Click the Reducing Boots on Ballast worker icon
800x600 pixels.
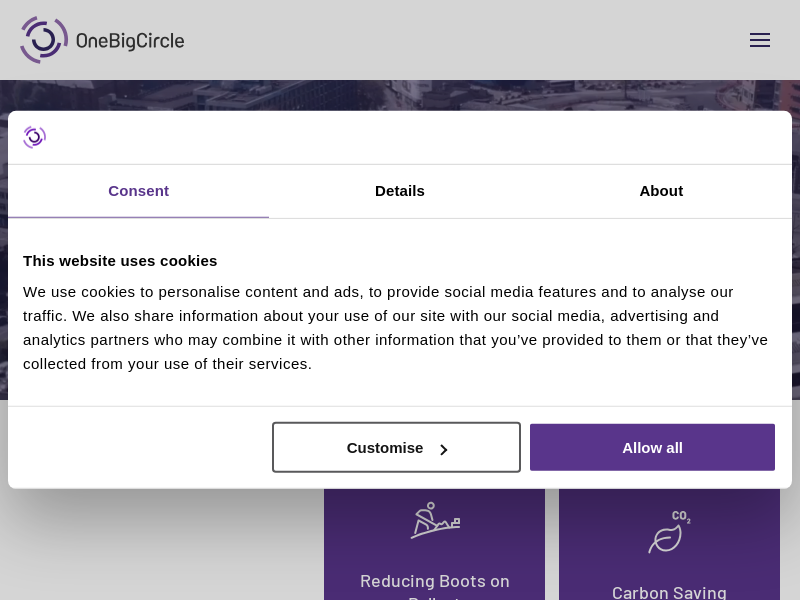(x=435, y=521)
